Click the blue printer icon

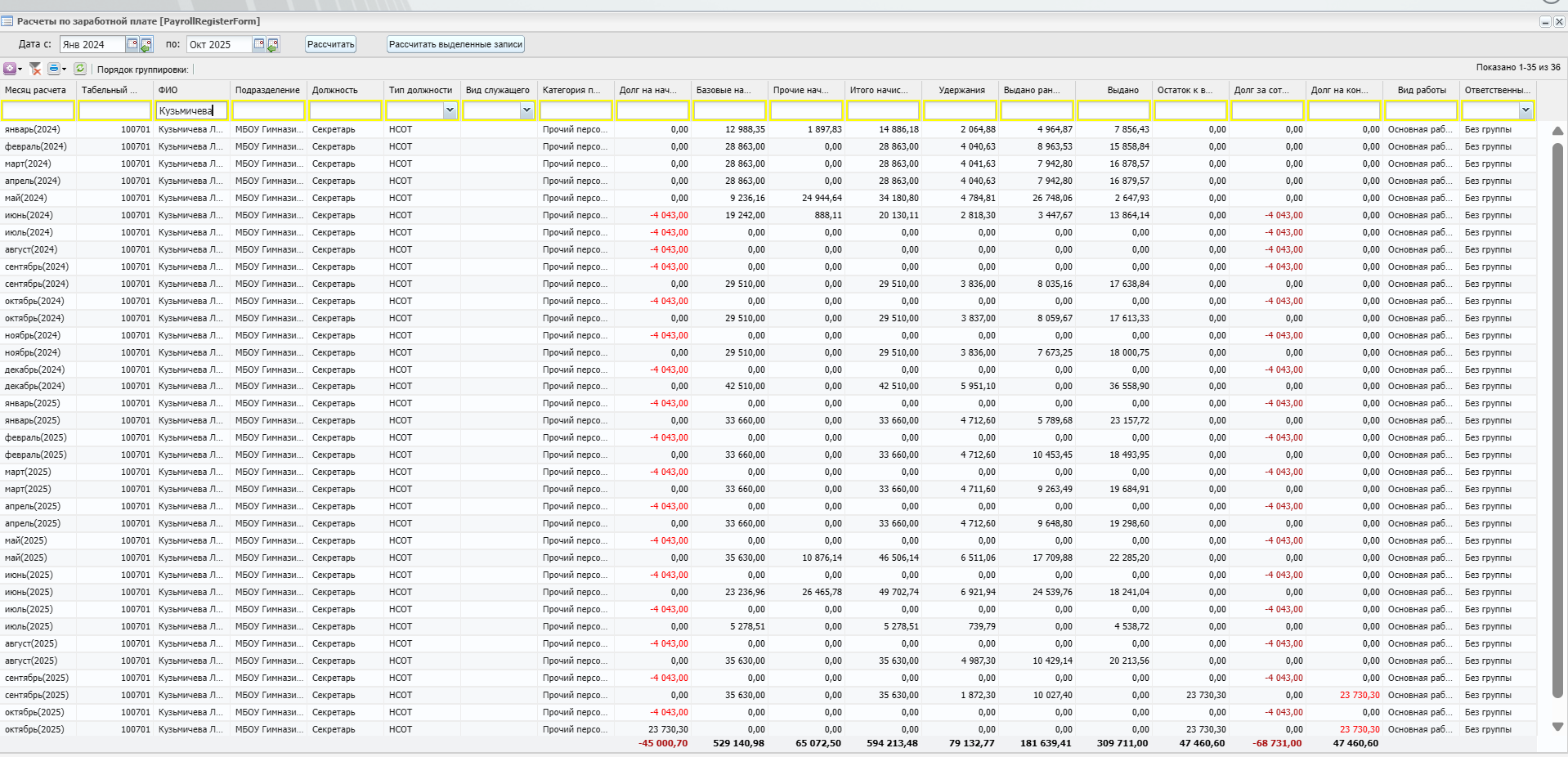[x=54, y=69]
